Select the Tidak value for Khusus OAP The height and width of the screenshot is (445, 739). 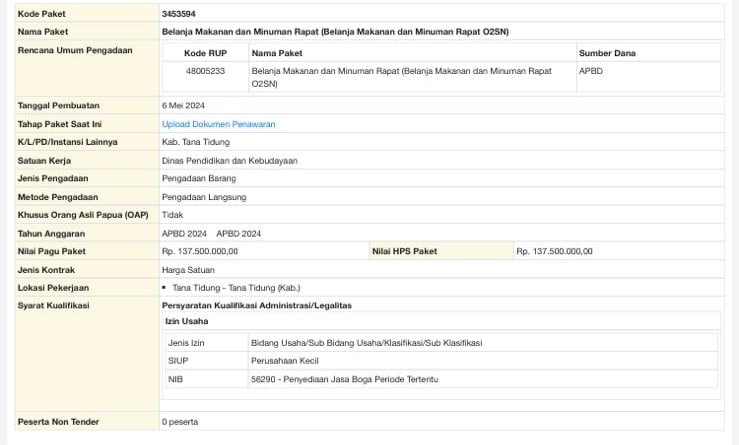tap(172, 215)
